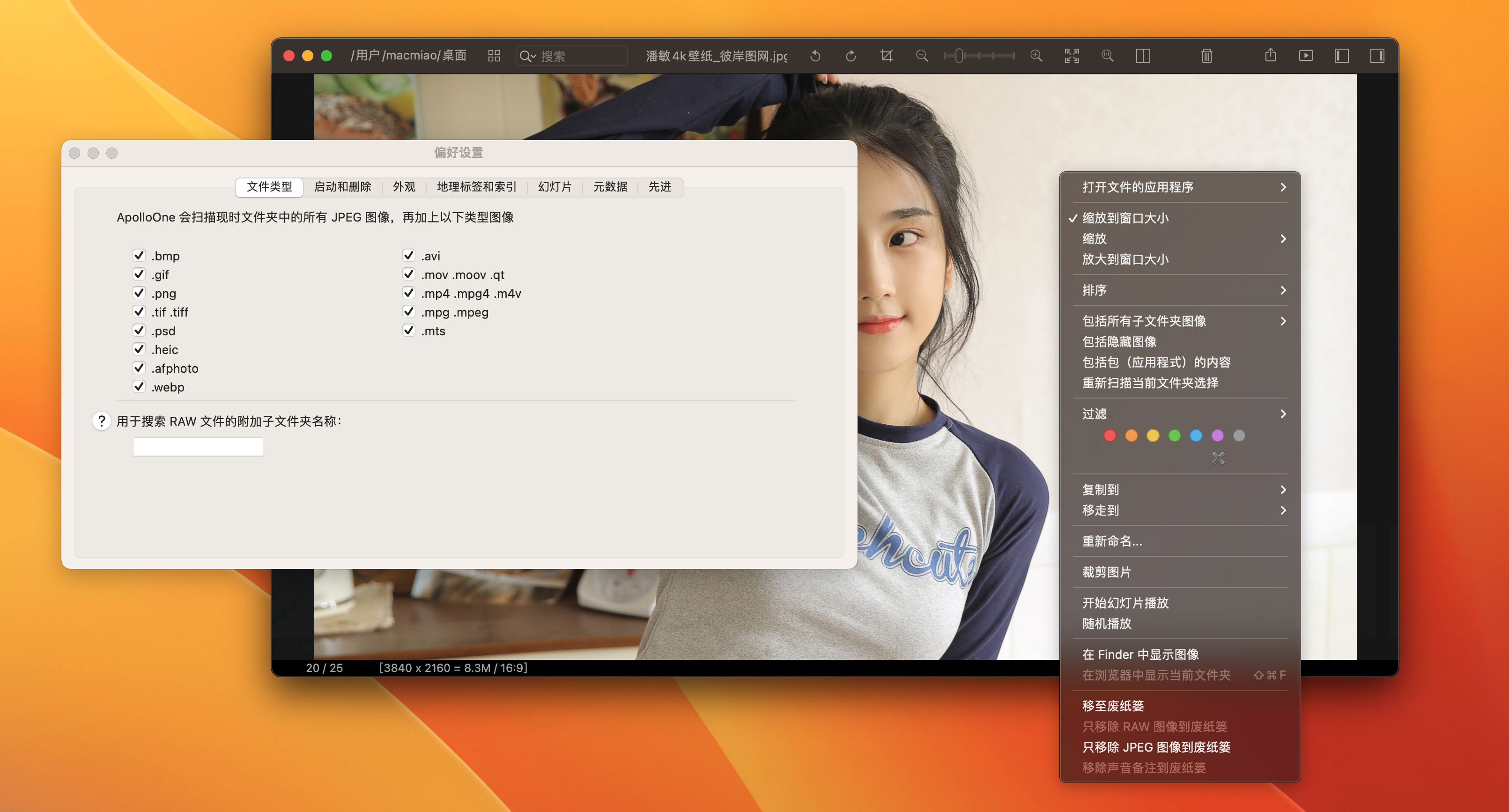Click the trash icon in toolbar
Viewport: 1509px width, 812px height.
click(1206, 56)
